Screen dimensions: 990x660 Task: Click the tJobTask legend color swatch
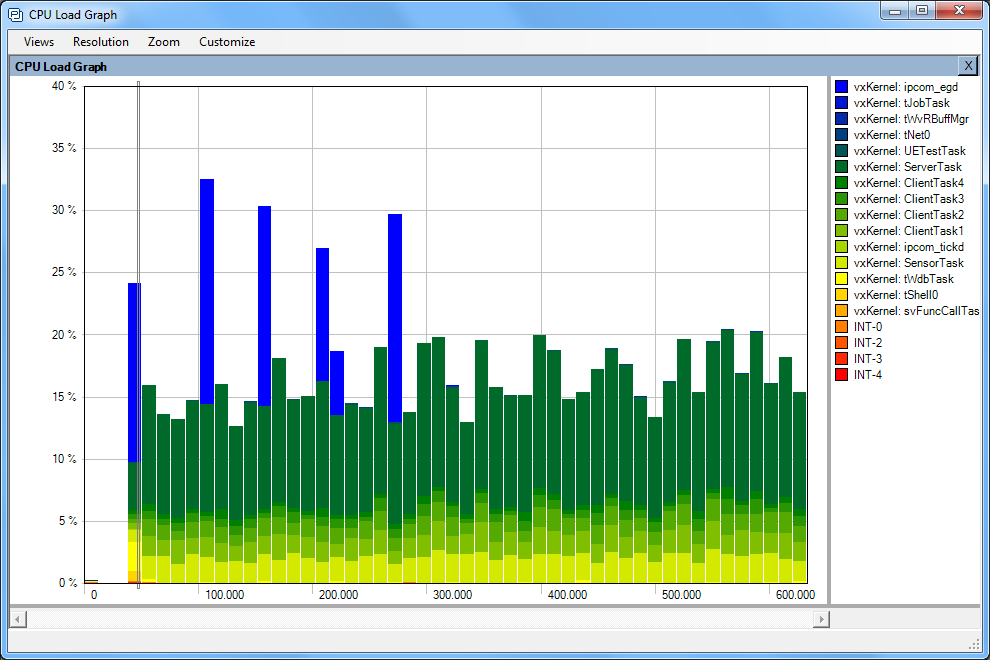(842, 102)
